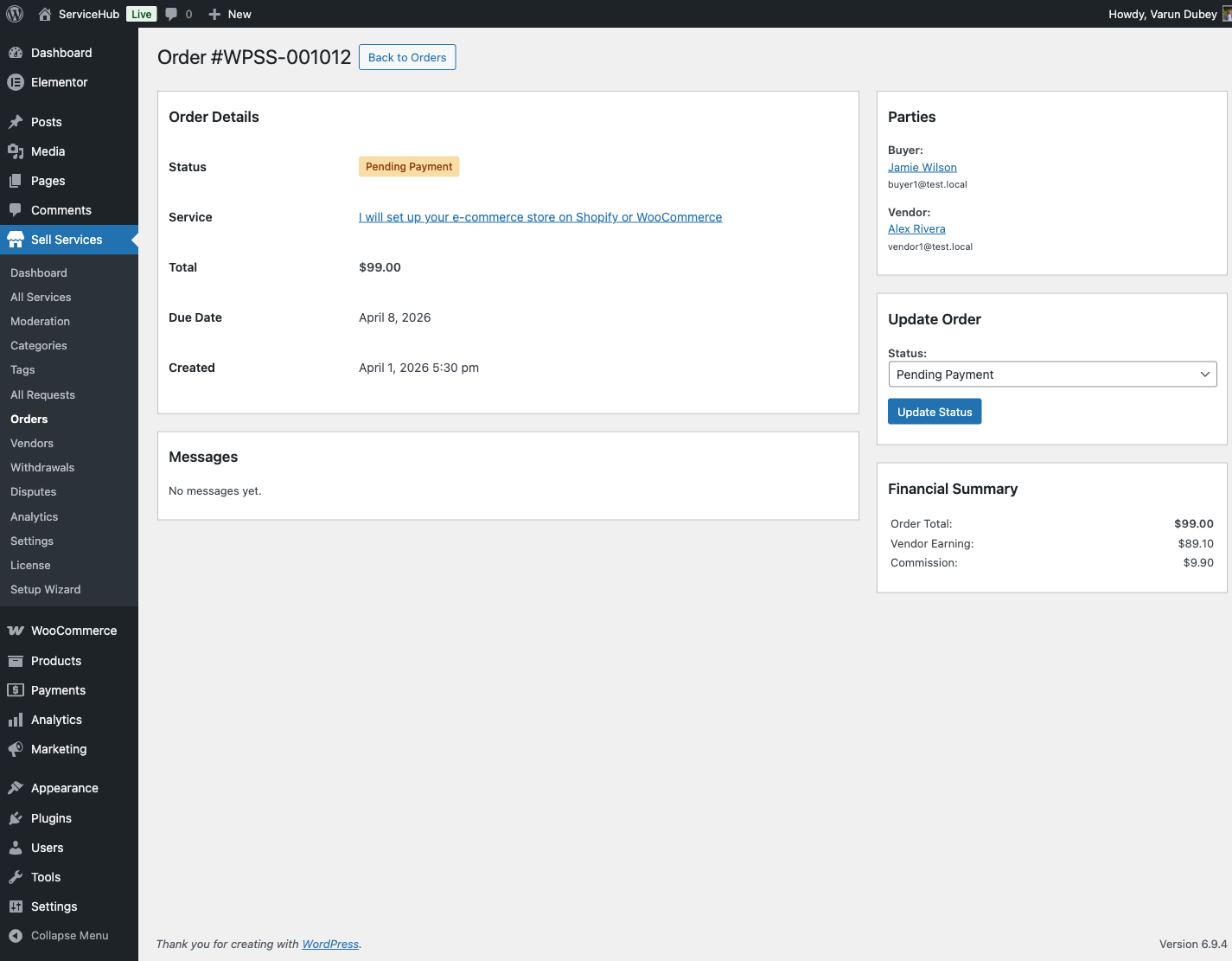Viewport: 1232px width, 961px height.
Task: Open the New content menu in admin bar
Action: point(230,14)
